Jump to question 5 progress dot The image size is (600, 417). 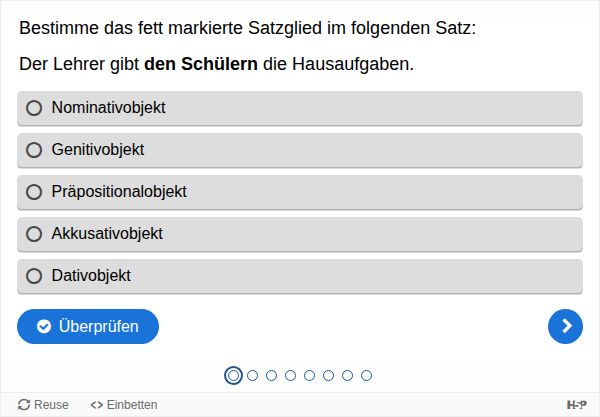tap(309, 375)
